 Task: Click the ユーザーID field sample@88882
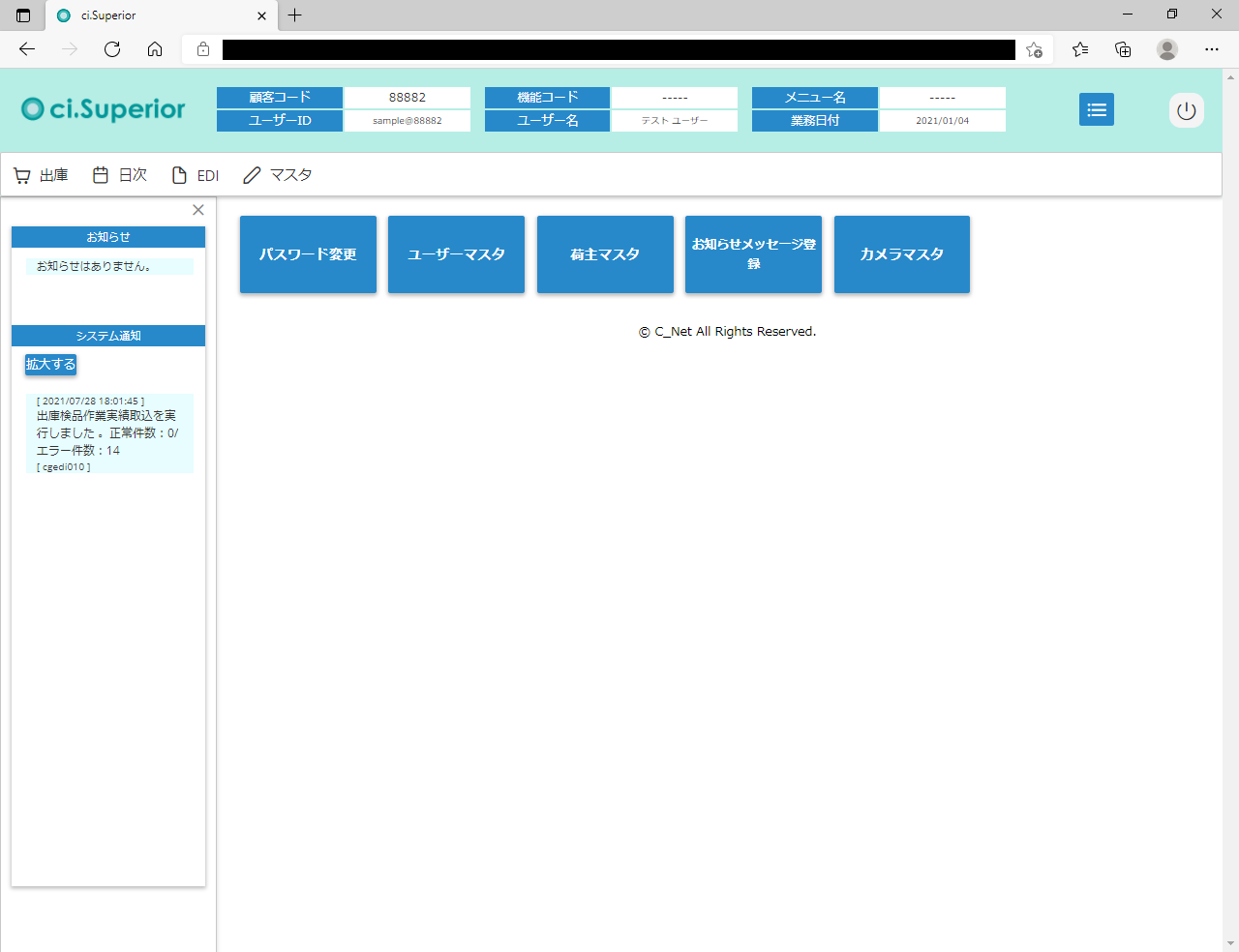408,121
